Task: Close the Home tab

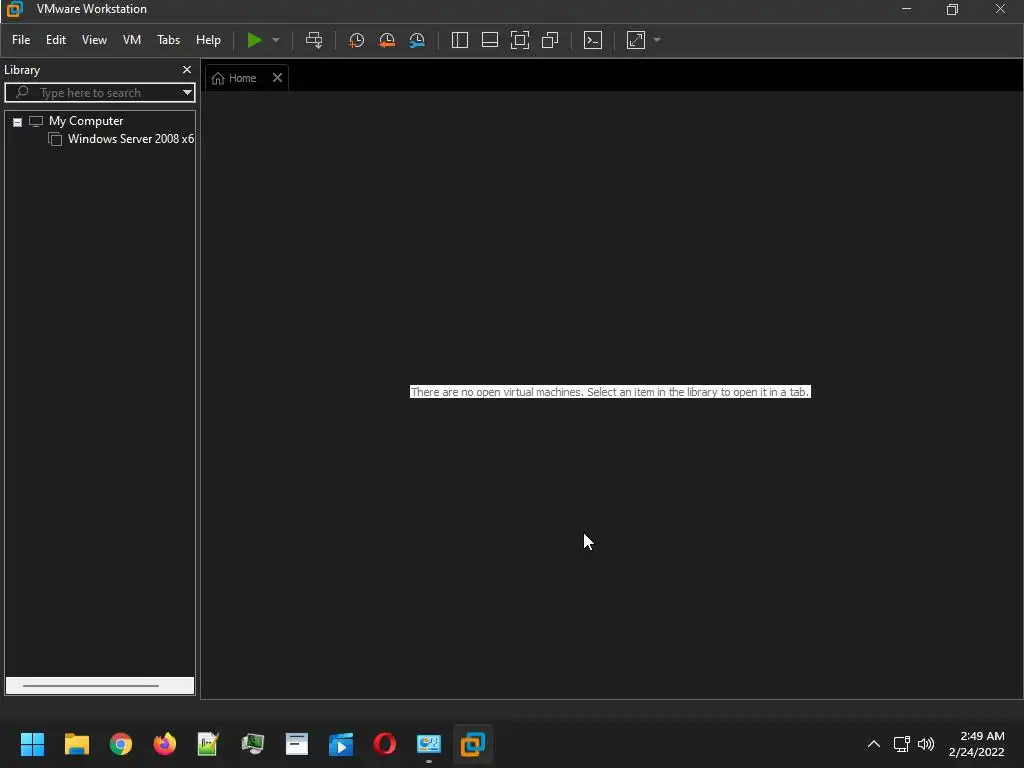Action: click(x=278, y=78)
